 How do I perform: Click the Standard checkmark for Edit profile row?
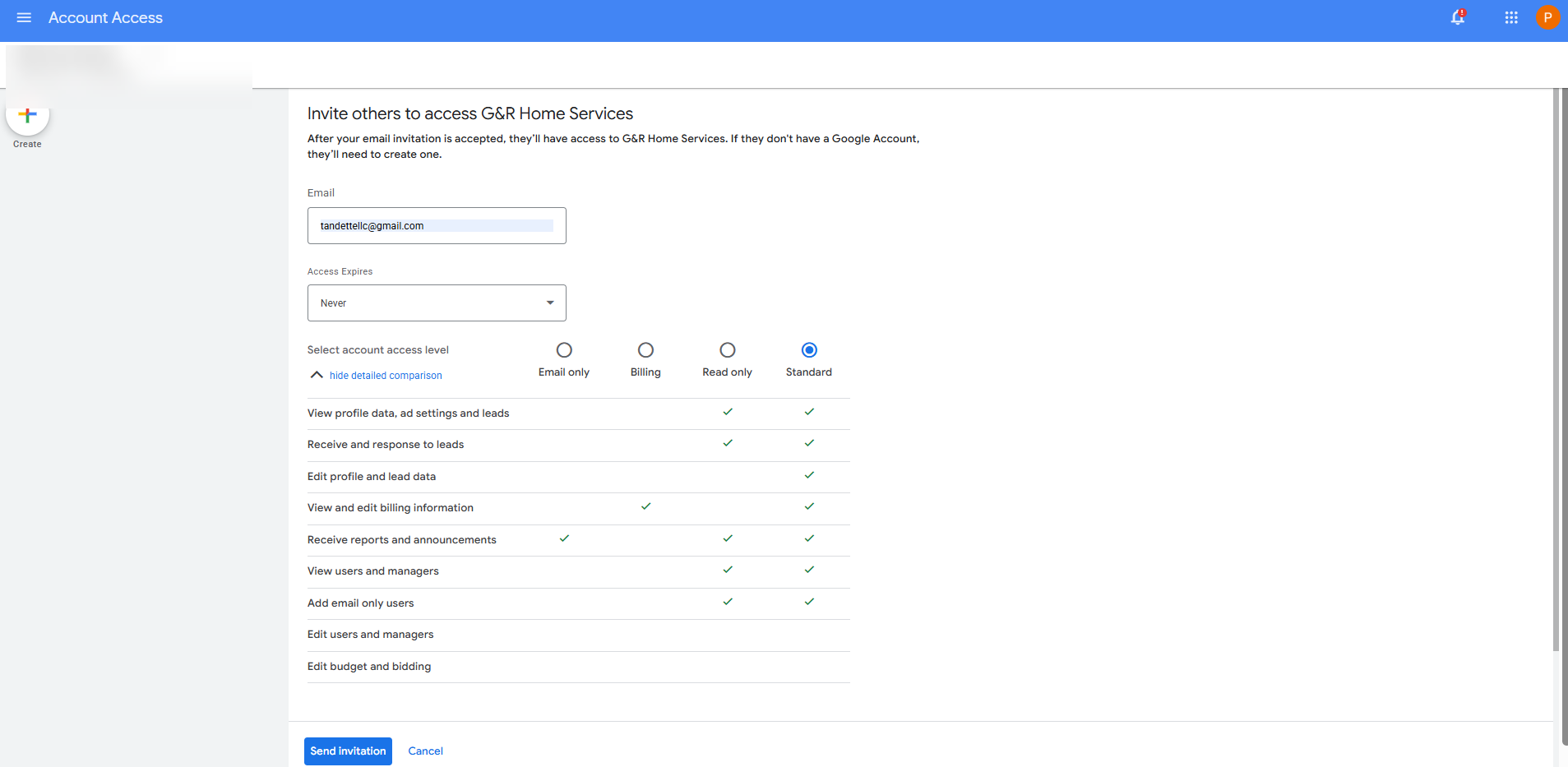pos(809,475)
